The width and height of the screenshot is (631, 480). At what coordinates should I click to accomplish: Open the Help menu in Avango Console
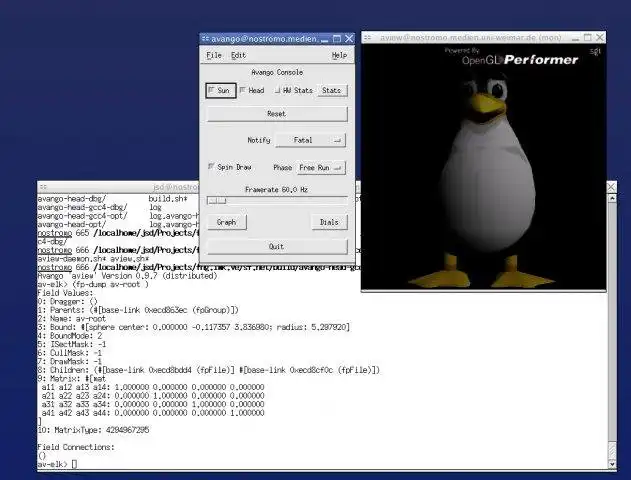pos(339,55)
